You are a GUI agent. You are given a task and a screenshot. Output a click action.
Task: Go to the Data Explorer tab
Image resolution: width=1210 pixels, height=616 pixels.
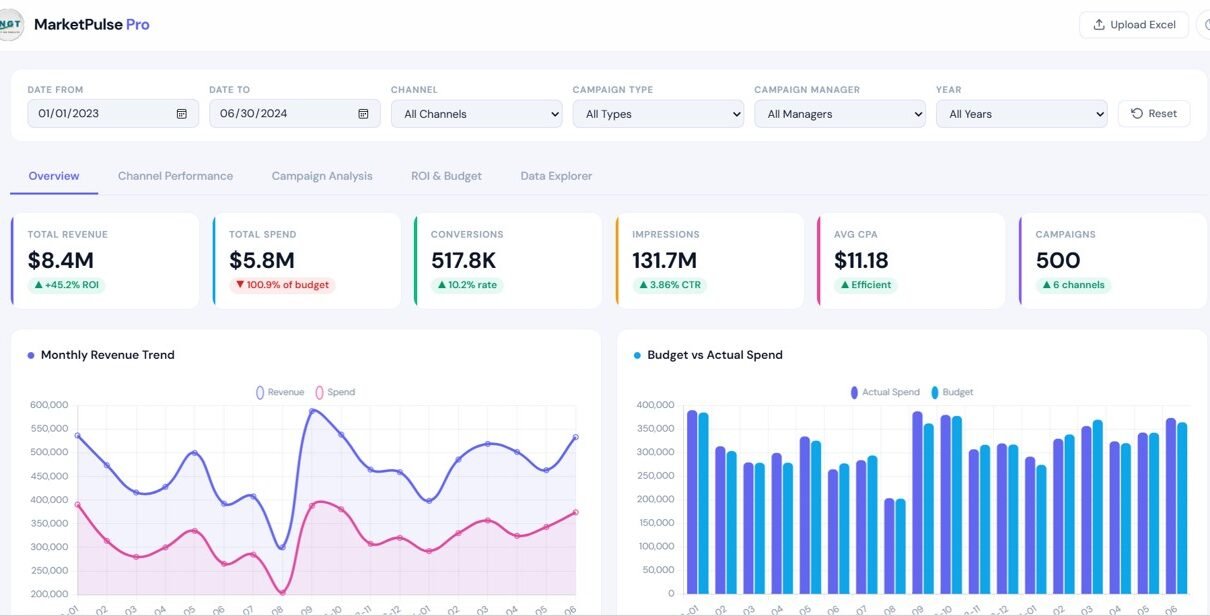point(556,176)
